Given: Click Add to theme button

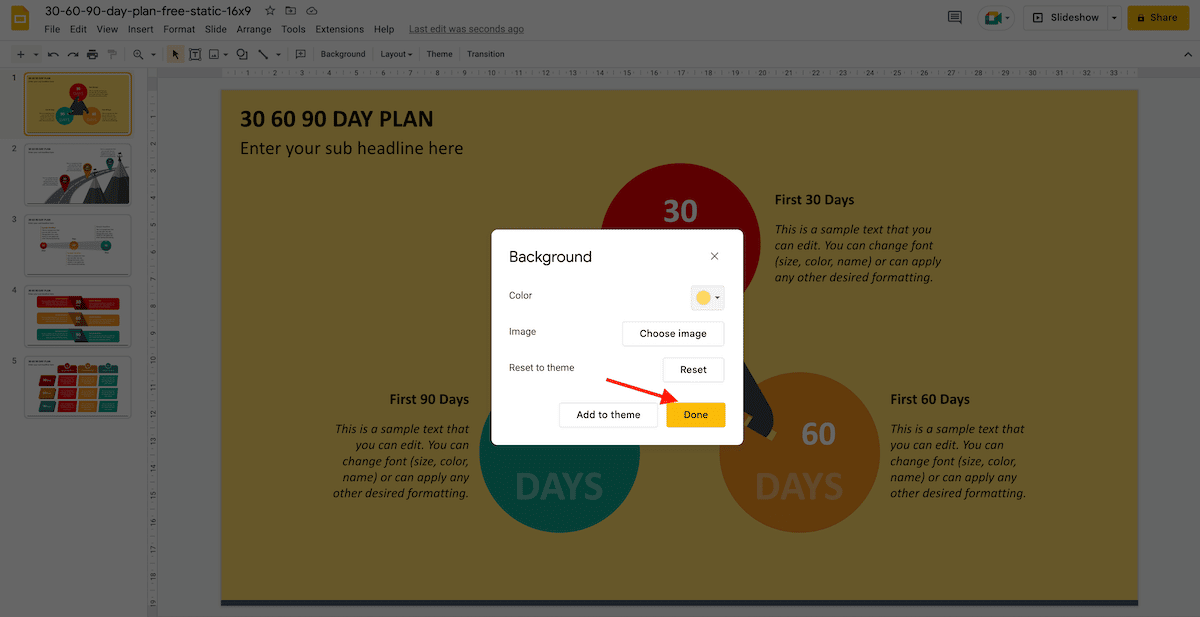Looking at the screenshot, I should pyautogui.click(x=608, y=415).
